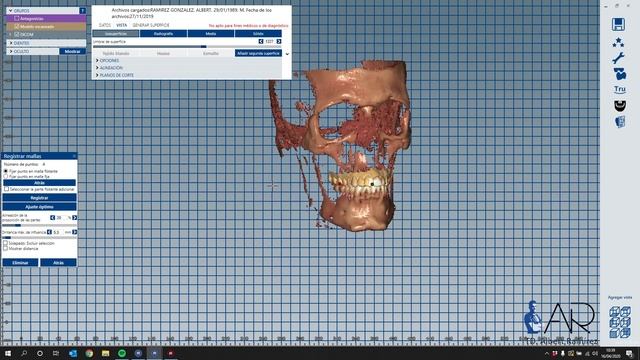Adjust the Umbral de superficie slider
The image size is (640, 360).
187,47
